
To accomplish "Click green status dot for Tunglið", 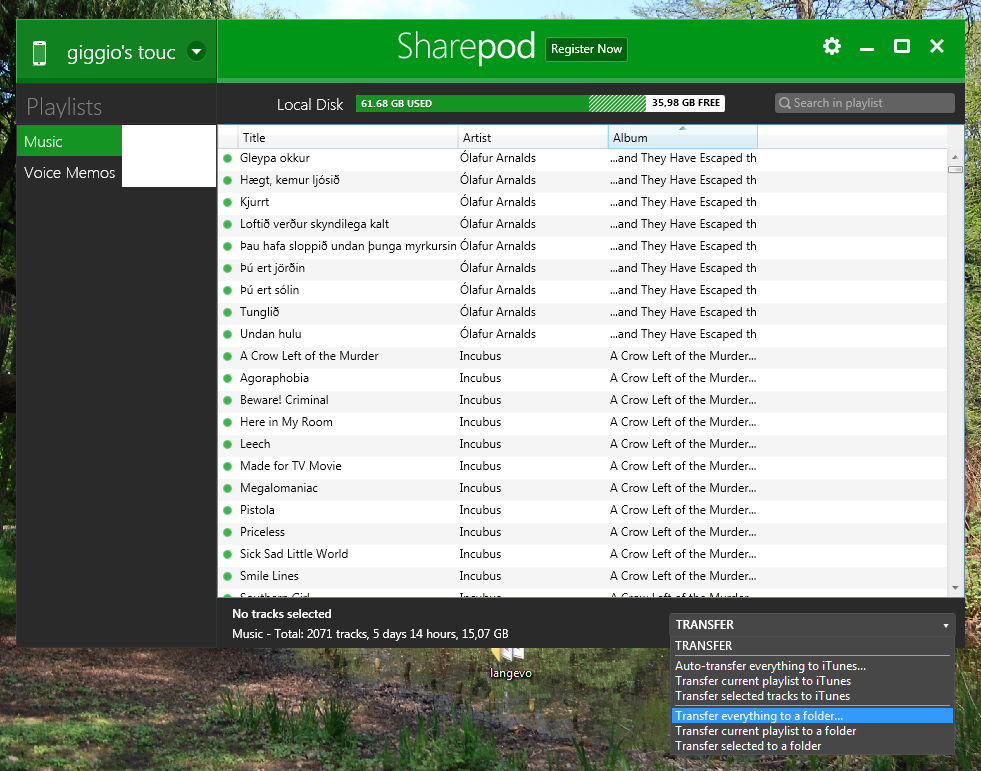I will pos(228,312).
